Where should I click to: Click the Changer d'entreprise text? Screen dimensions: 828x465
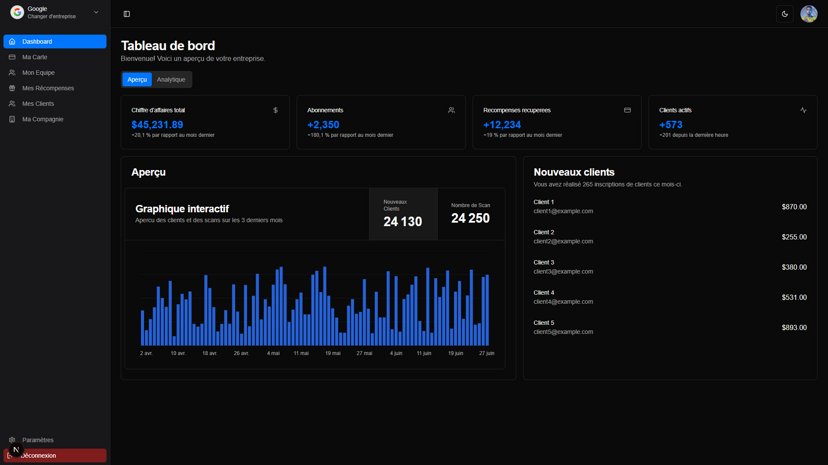pos(52,17)
